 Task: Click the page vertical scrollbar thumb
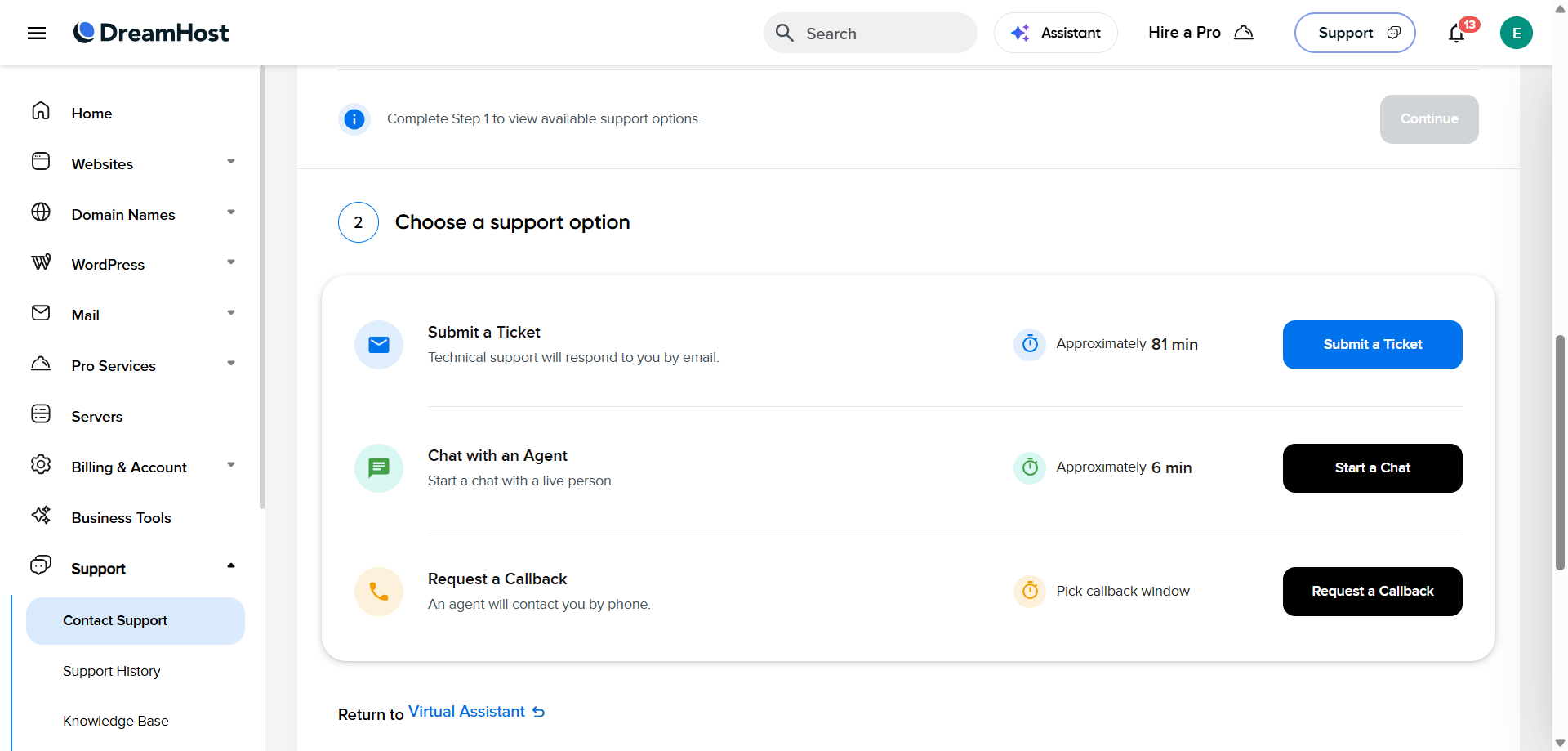click(x=1560, y=452)
